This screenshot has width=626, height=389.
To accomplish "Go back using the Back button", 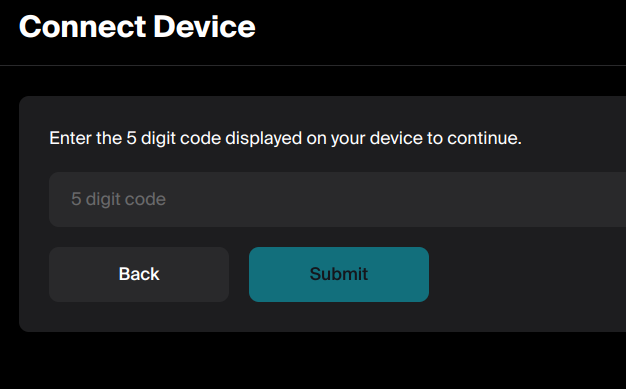I will (x=139, y=274).
